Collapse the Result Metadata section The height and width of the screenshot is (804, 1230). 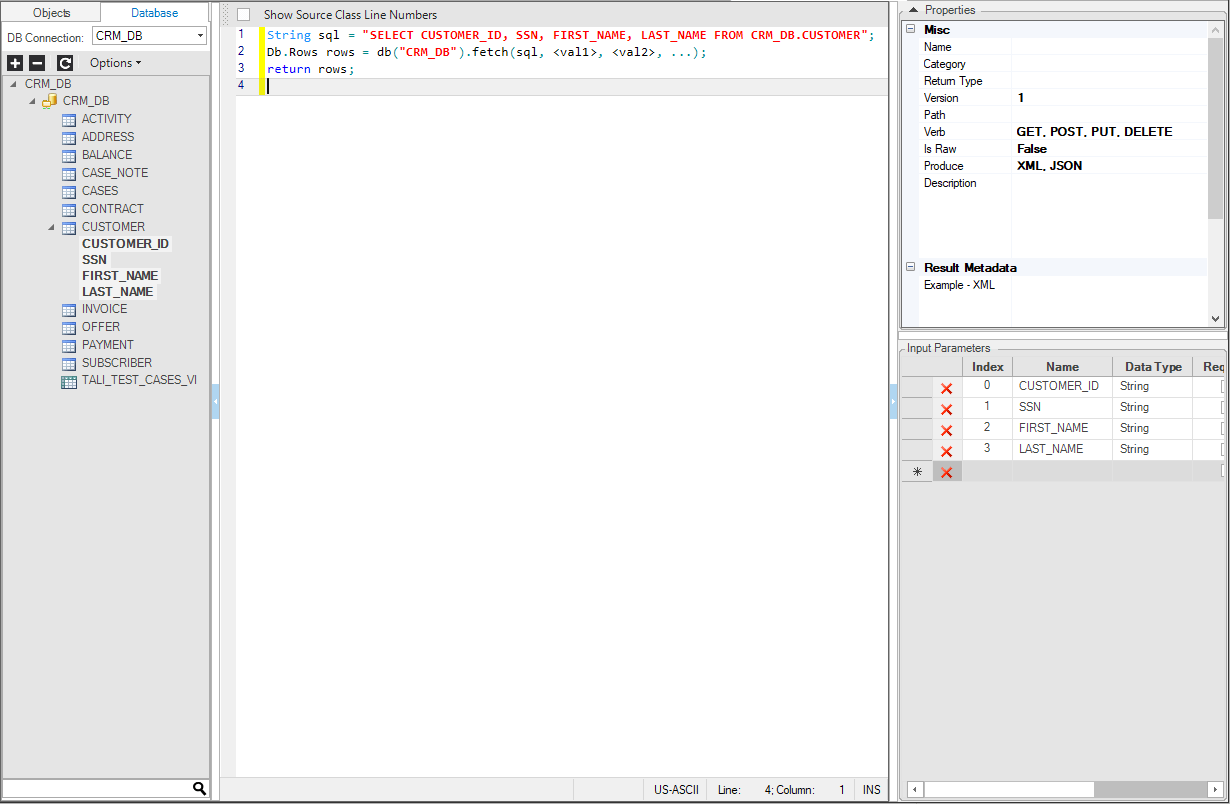click(x=911, y=268)
